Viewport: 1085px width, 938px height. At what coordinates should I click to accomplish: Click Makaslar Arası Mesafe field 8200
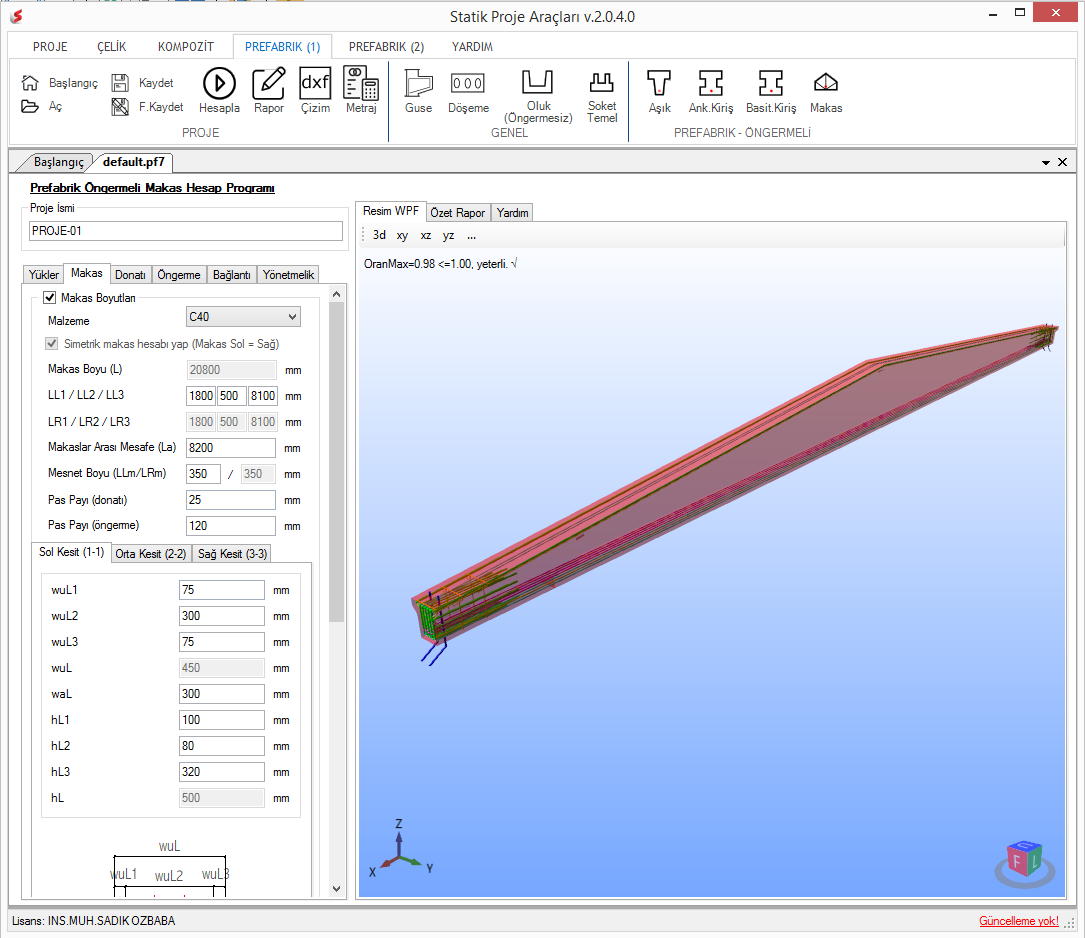coord(230,448)
